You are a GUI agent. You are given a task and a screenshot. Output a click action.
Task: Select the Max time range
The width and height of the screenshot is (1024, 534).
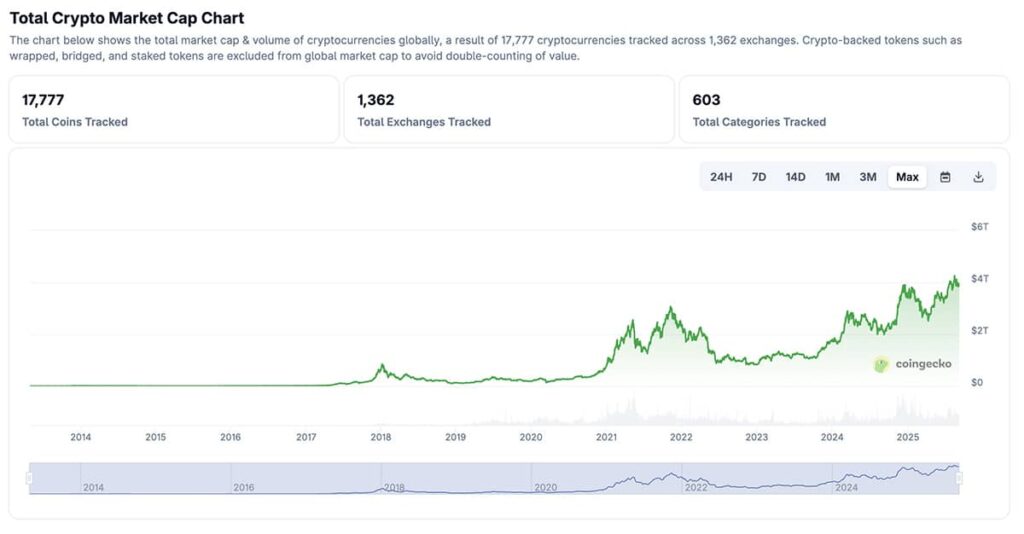[907, 177]
